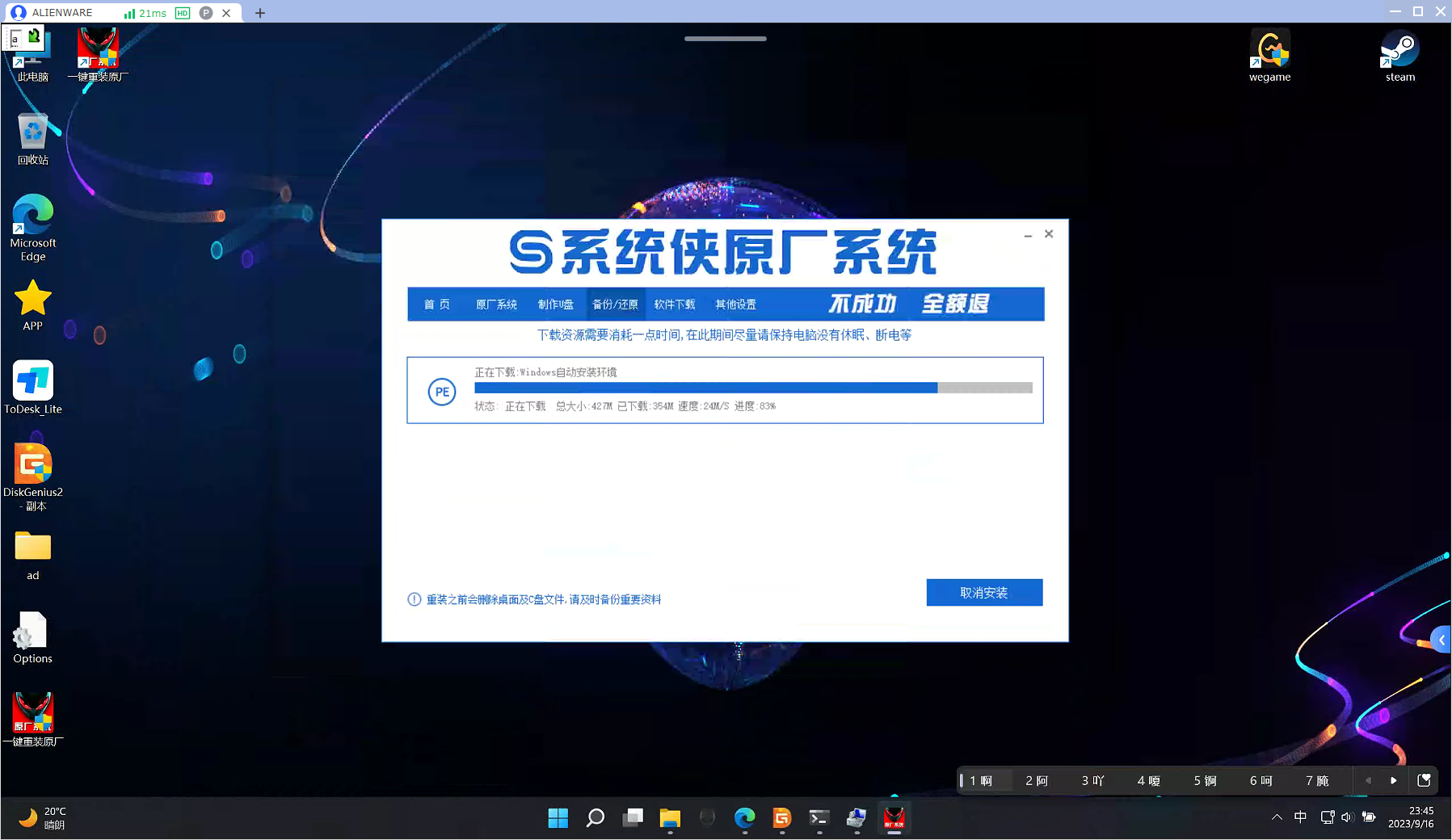Minimize the 系统侠 installer window
This screenshot has height=840, width=1452.
1028,234
